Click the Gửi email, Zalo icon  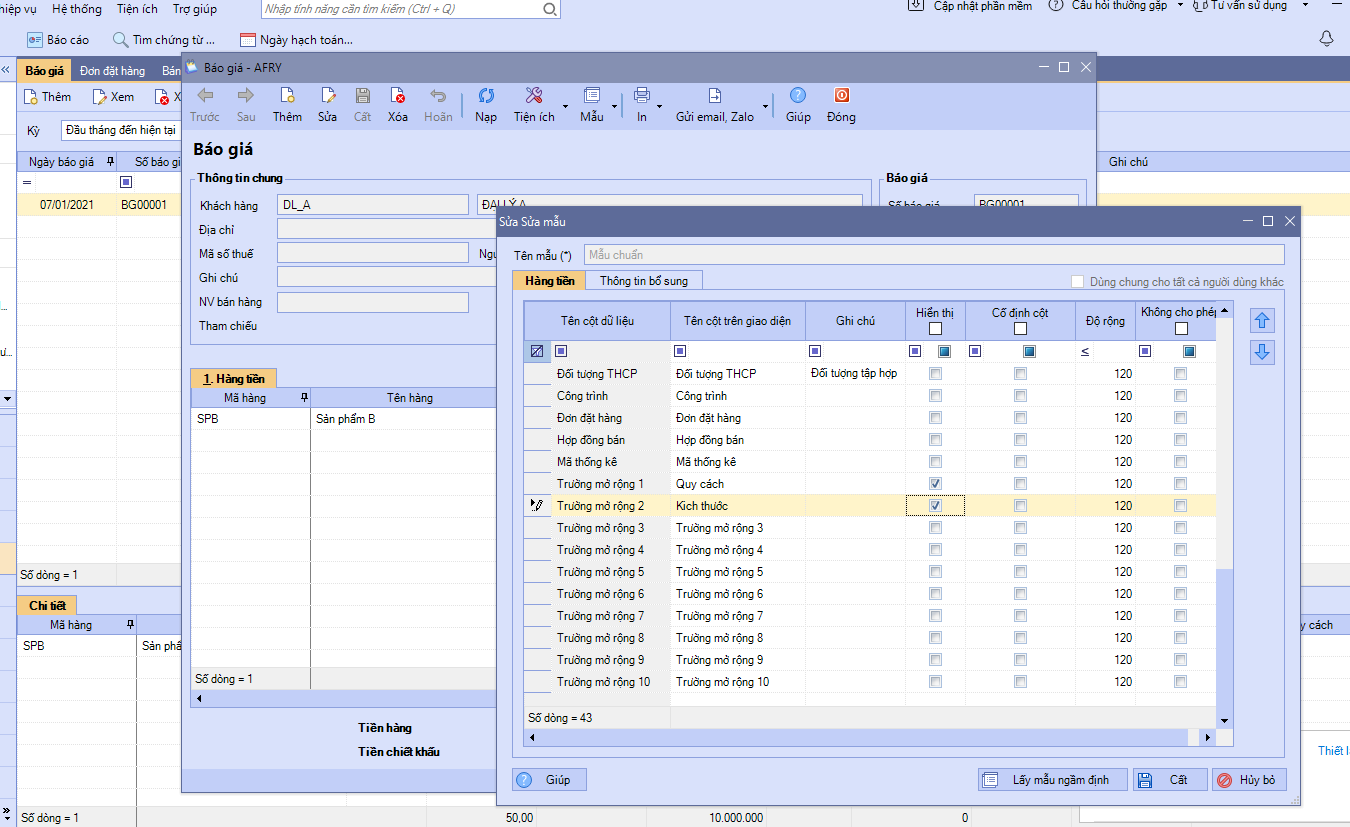[715, 97]
